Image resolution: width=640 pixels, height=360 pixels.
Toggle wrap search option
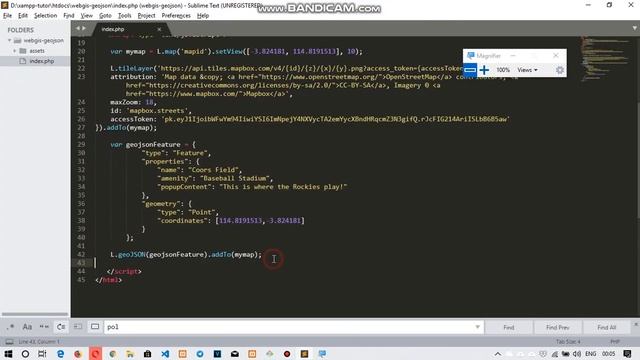61,327
